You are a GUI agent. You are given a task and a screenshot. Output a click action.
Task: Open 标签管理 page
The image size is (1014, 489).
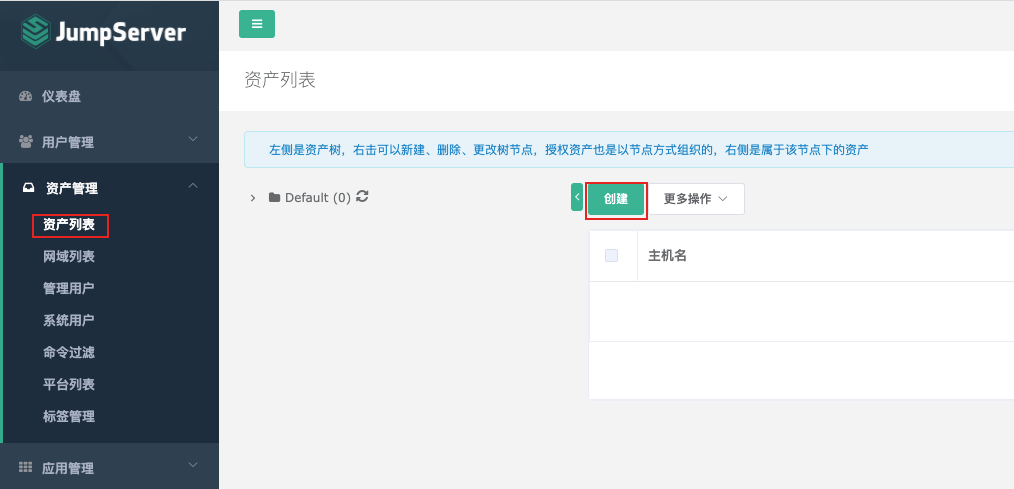point(69,417)
